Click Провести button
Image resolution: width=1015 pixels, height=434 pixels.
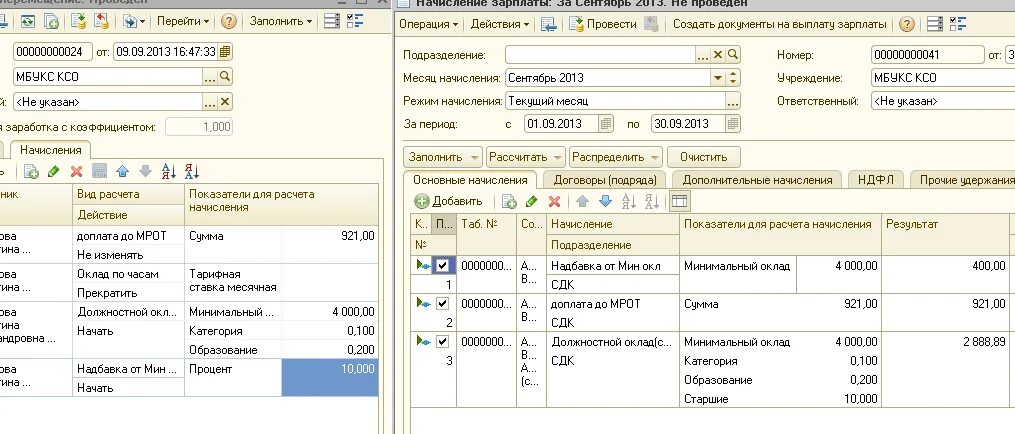click(x=603, y=25)
